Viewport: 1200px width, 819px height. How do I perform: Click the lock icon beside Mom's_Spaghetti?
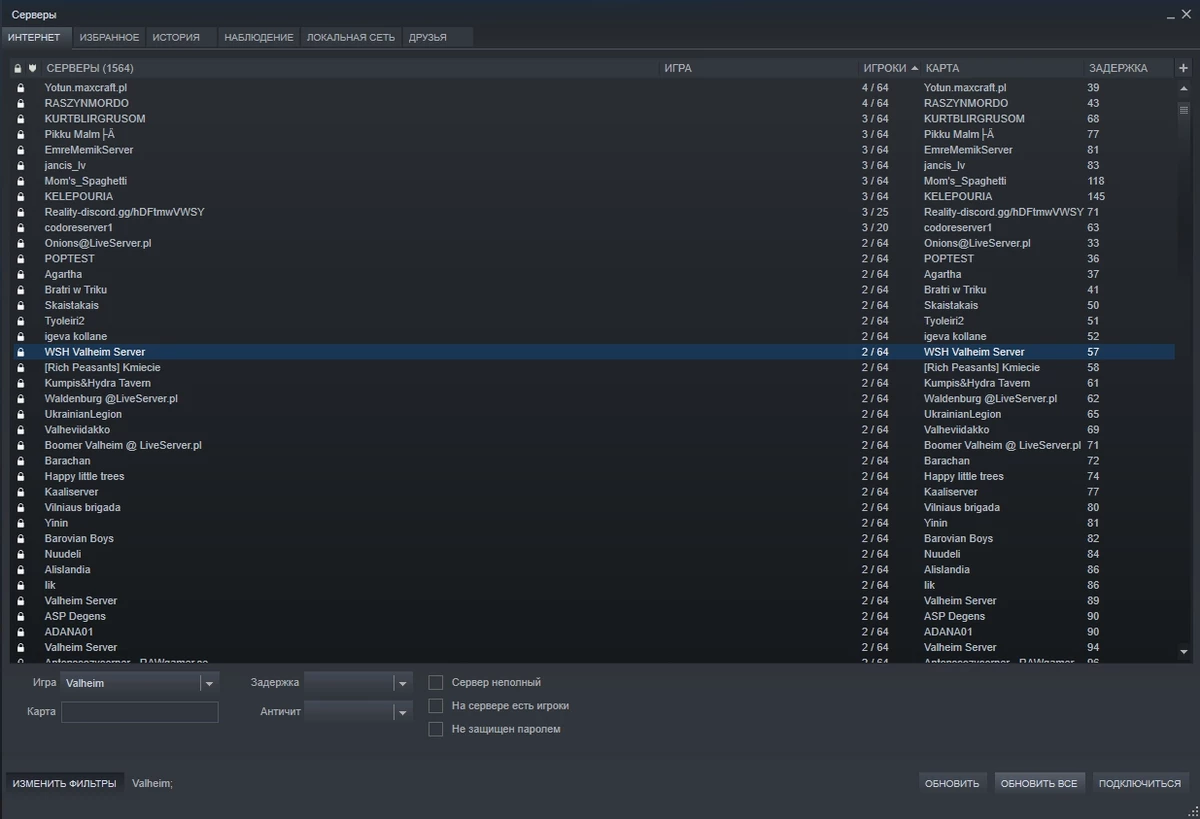(20, 181)
